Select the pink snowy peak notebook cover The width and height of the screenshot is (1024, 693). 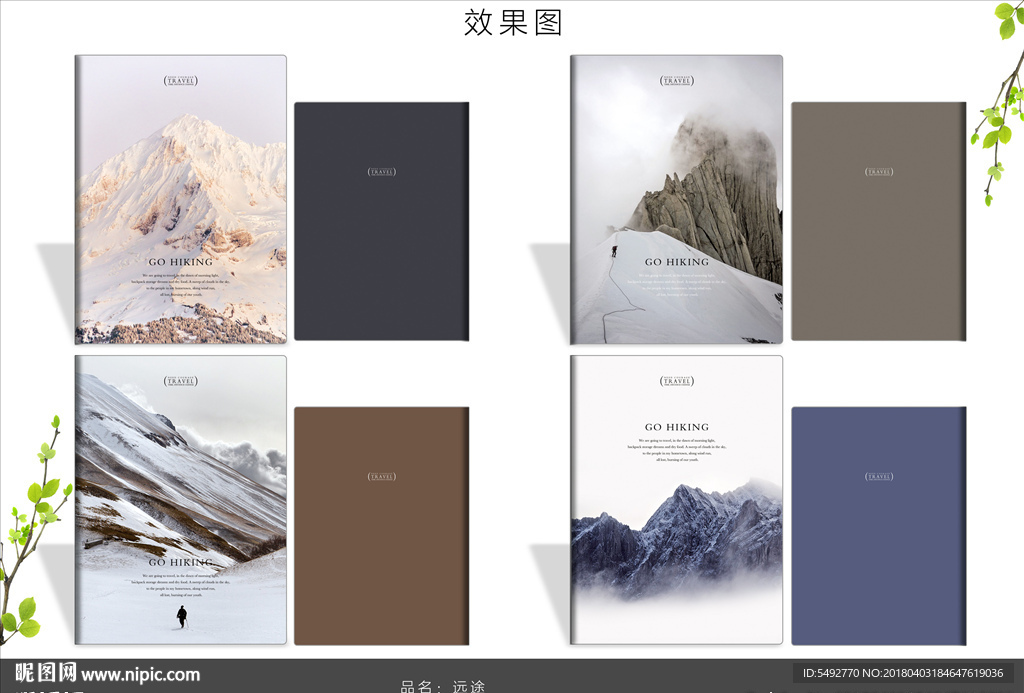click(181, 199)
